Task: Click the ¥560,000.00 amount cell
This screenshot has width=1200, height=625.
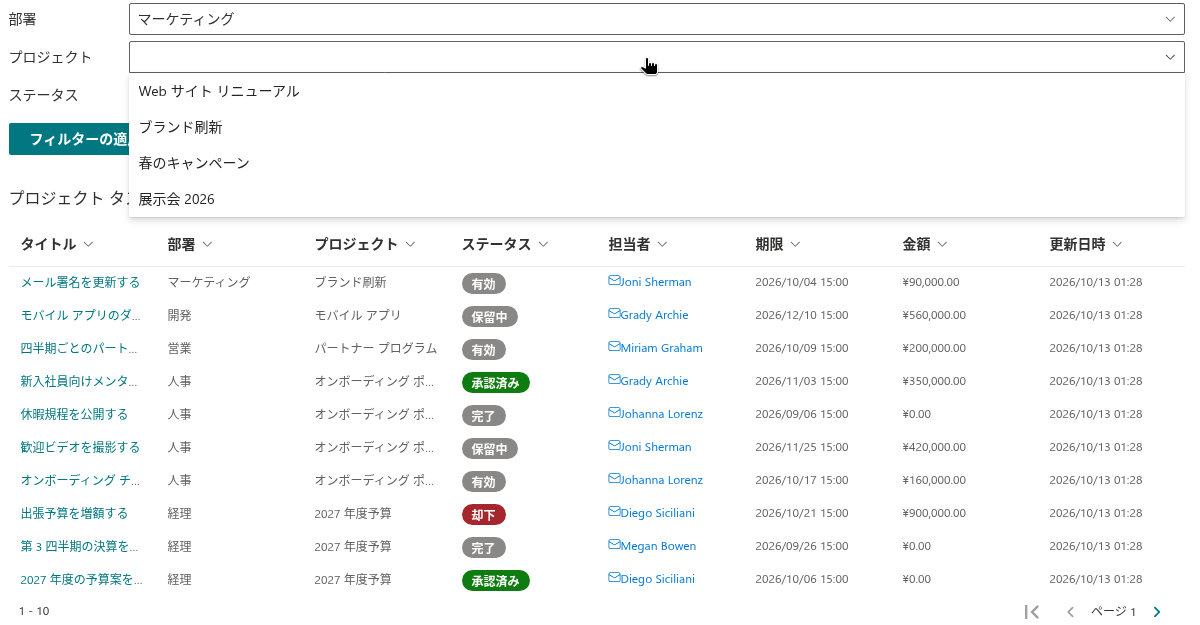Action: tap(934, 315)
